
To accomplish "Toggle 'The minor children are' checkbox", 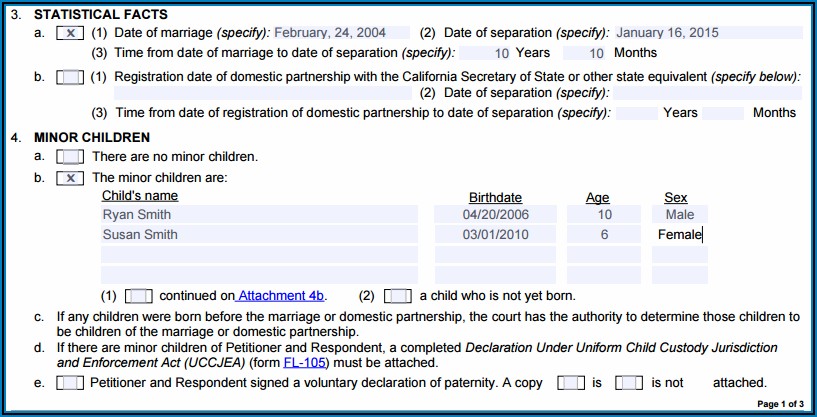I will tap(70, 178).
